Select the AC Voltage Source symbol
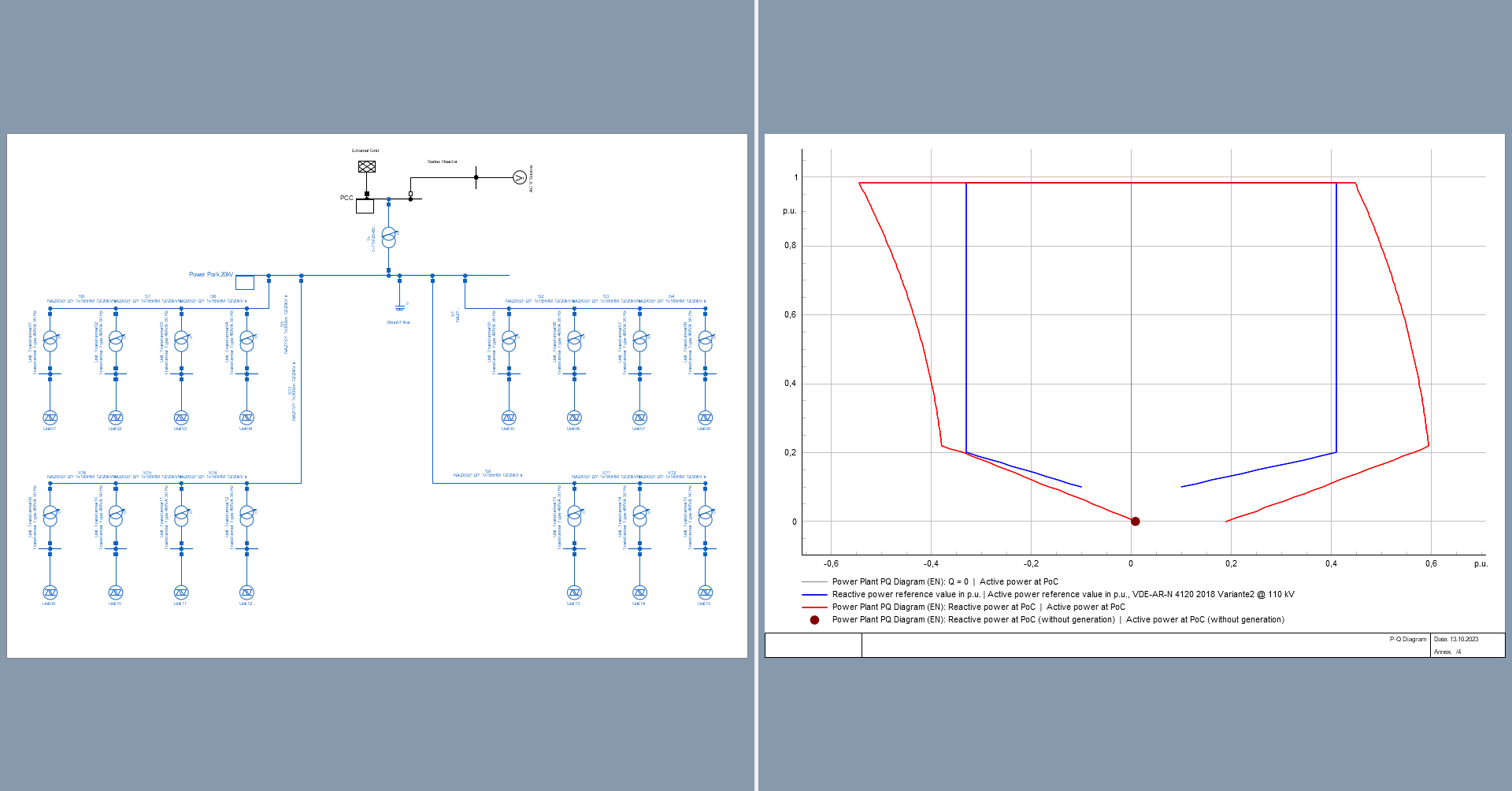The image size is (1512, 791). coord(519,177)
